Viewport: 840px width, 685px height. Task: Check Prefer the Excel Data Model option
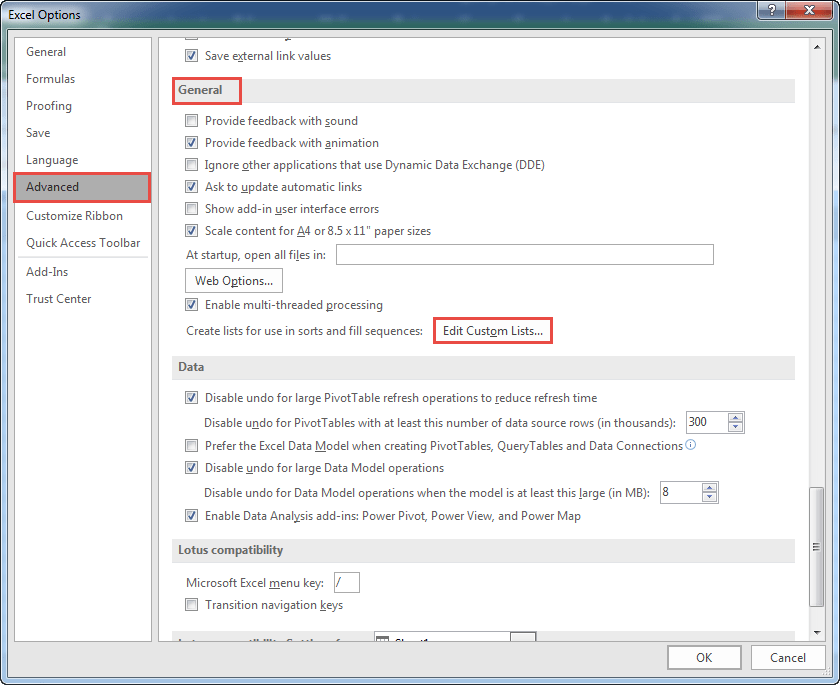point(191,446)
